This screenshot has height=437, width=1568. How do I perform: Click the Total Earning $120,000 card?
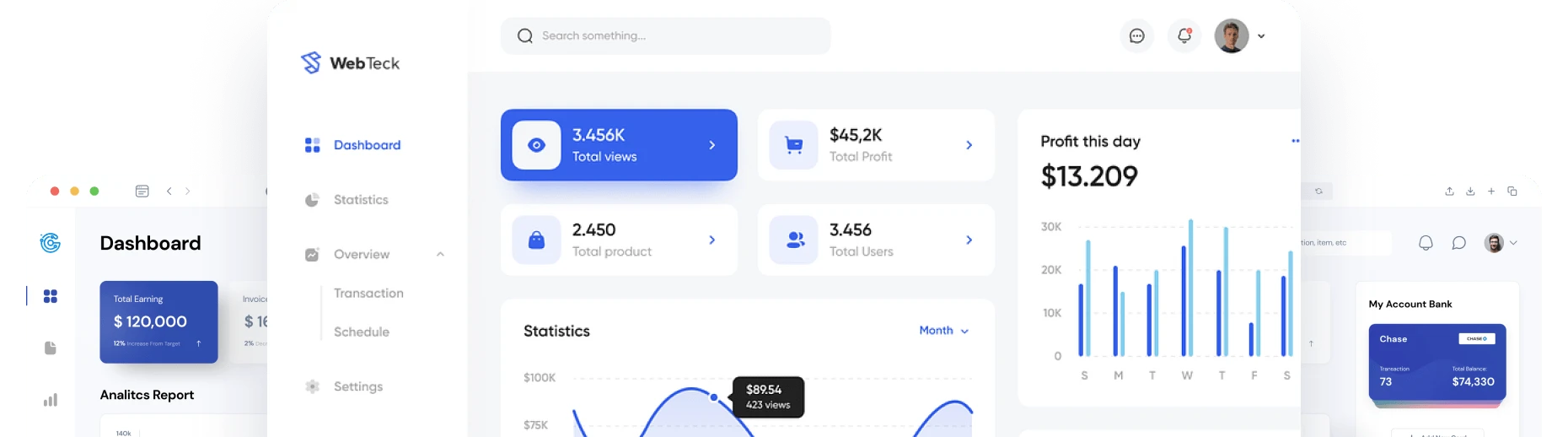[158, 321]
